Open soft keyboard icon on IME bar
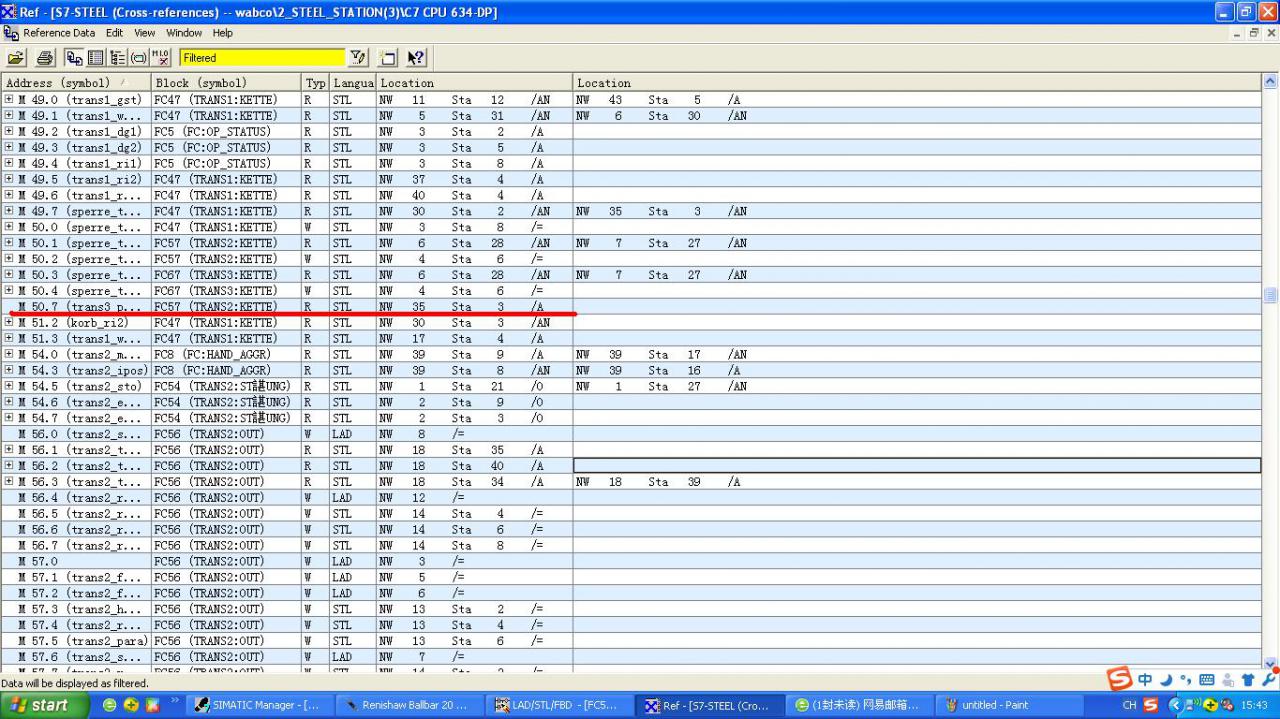This screenshot has width=1280, height=719. tap(1206, 680)
